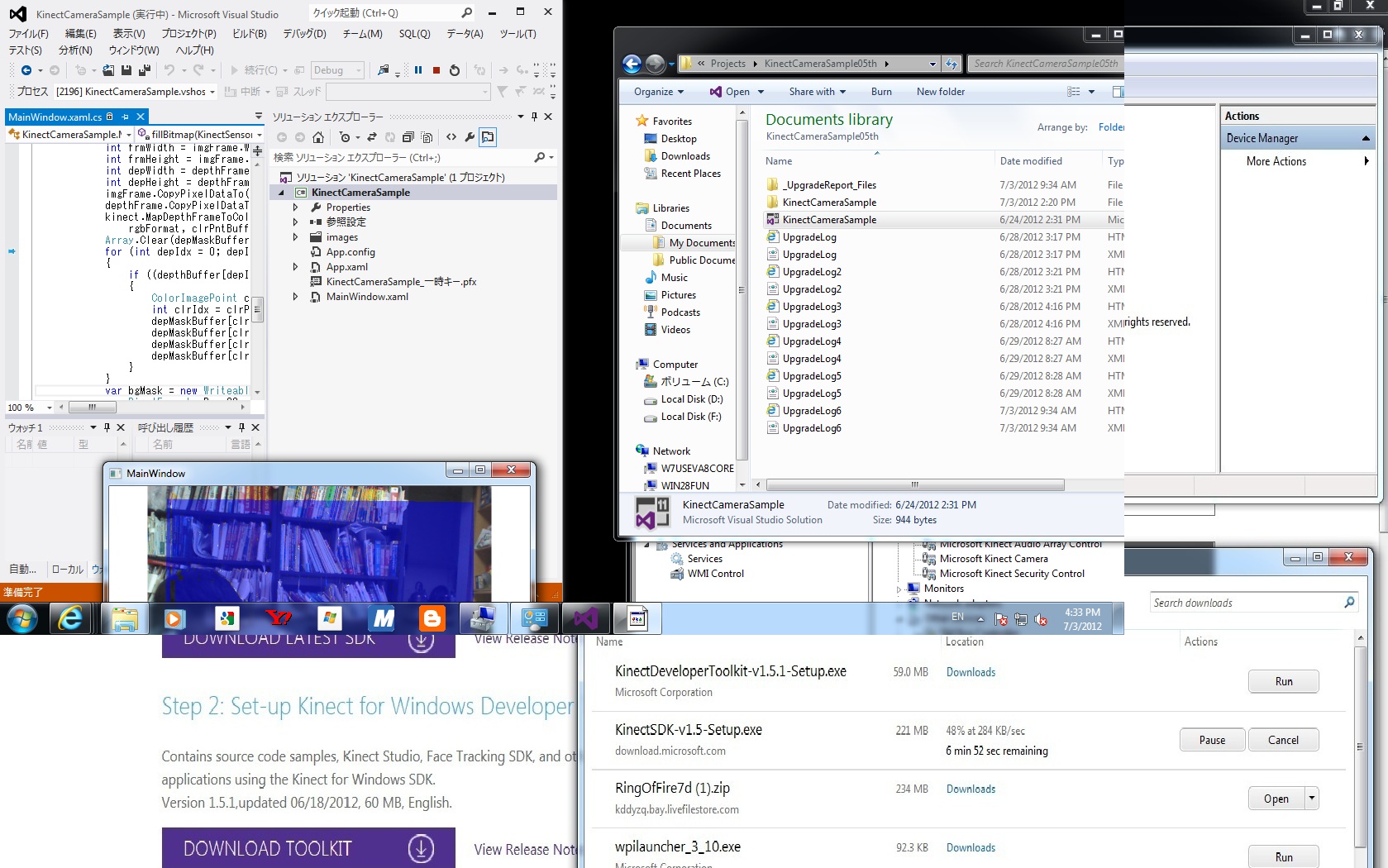
Task: Click the View Code icon in Solution Explorer
Action: point(451,137)
